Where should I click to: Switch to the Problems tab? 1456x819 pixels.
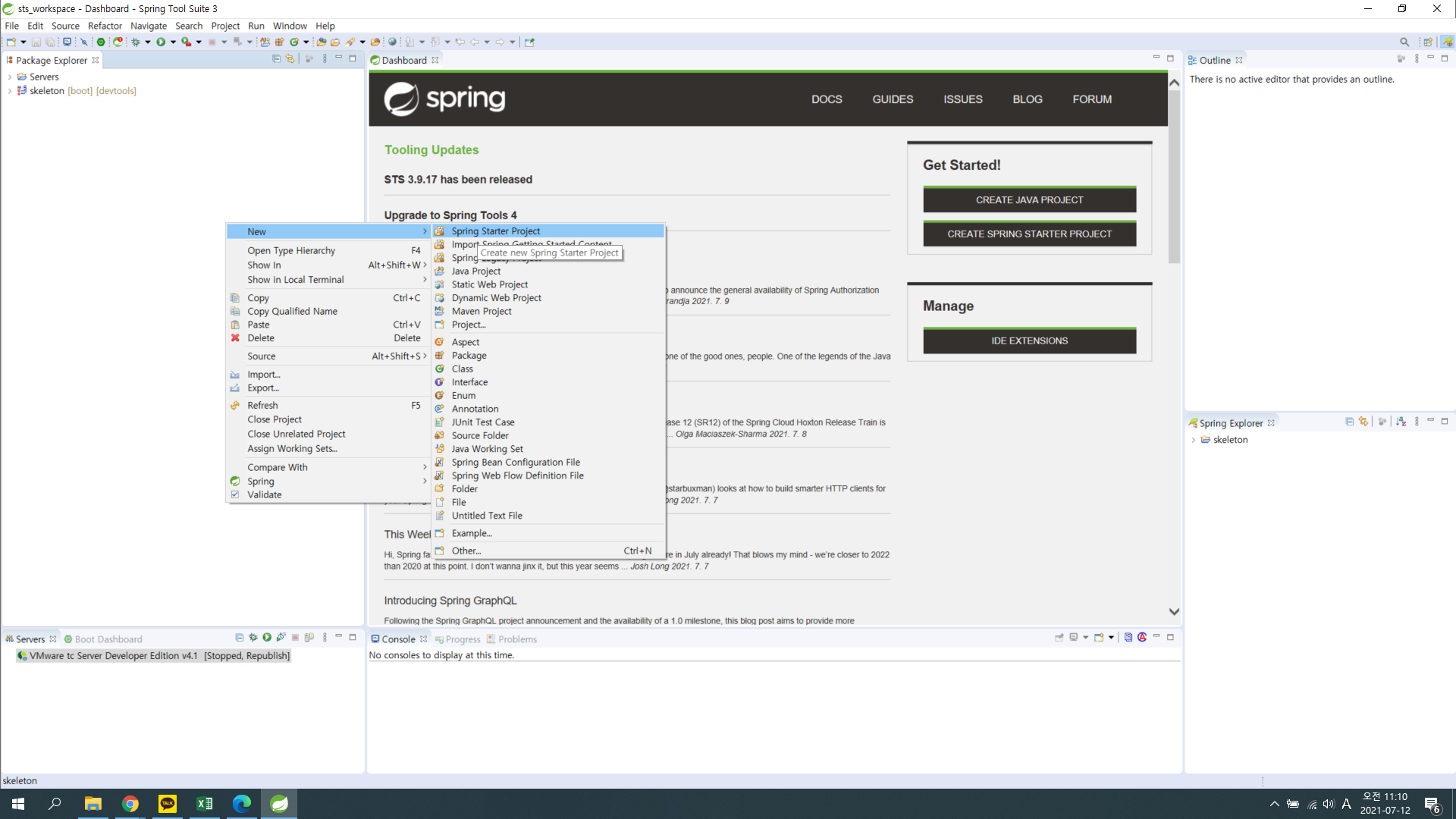(517, 639)
